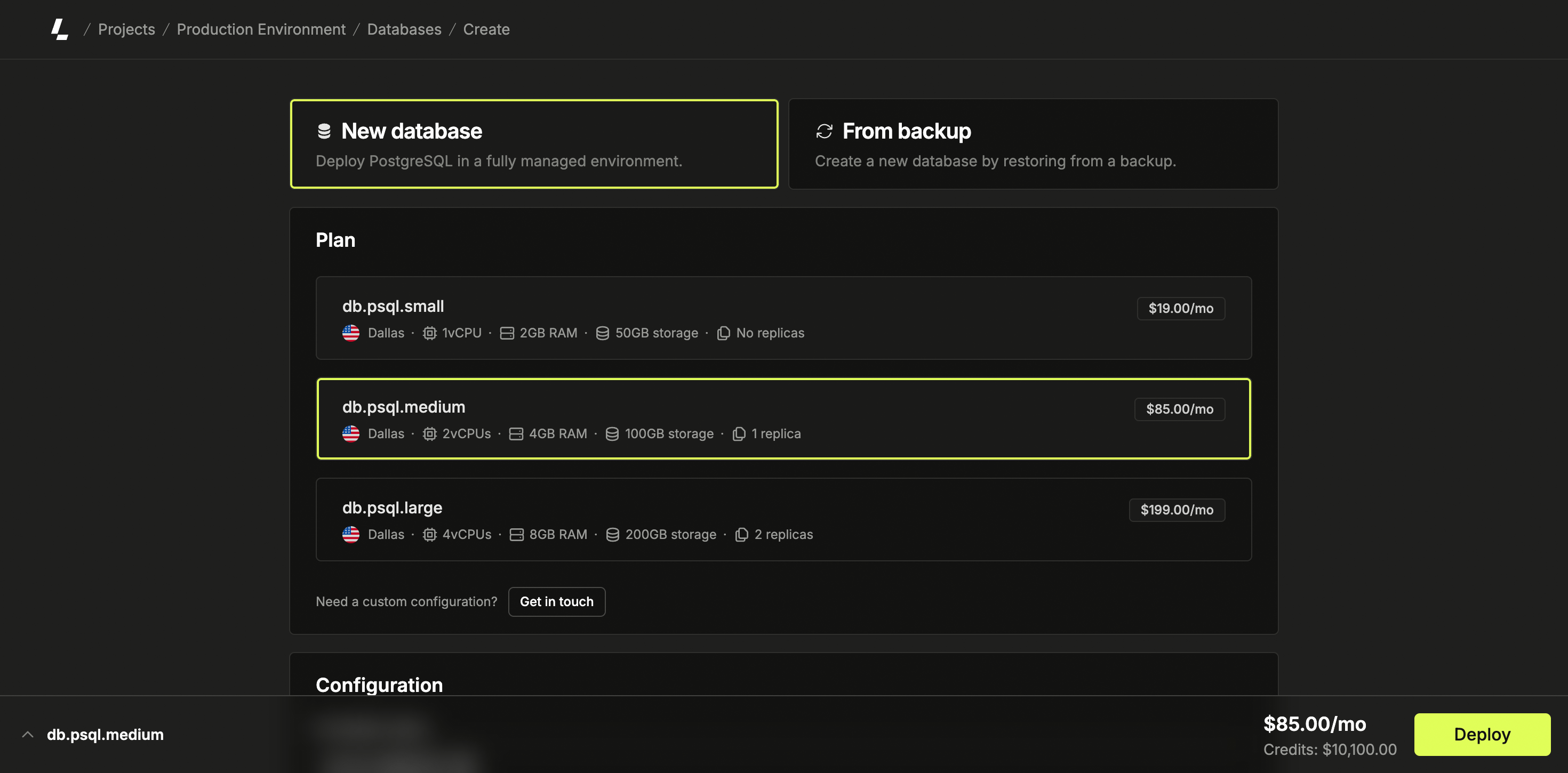Click the Deploy button
Screen dimensions: 1568x773
1482,734
